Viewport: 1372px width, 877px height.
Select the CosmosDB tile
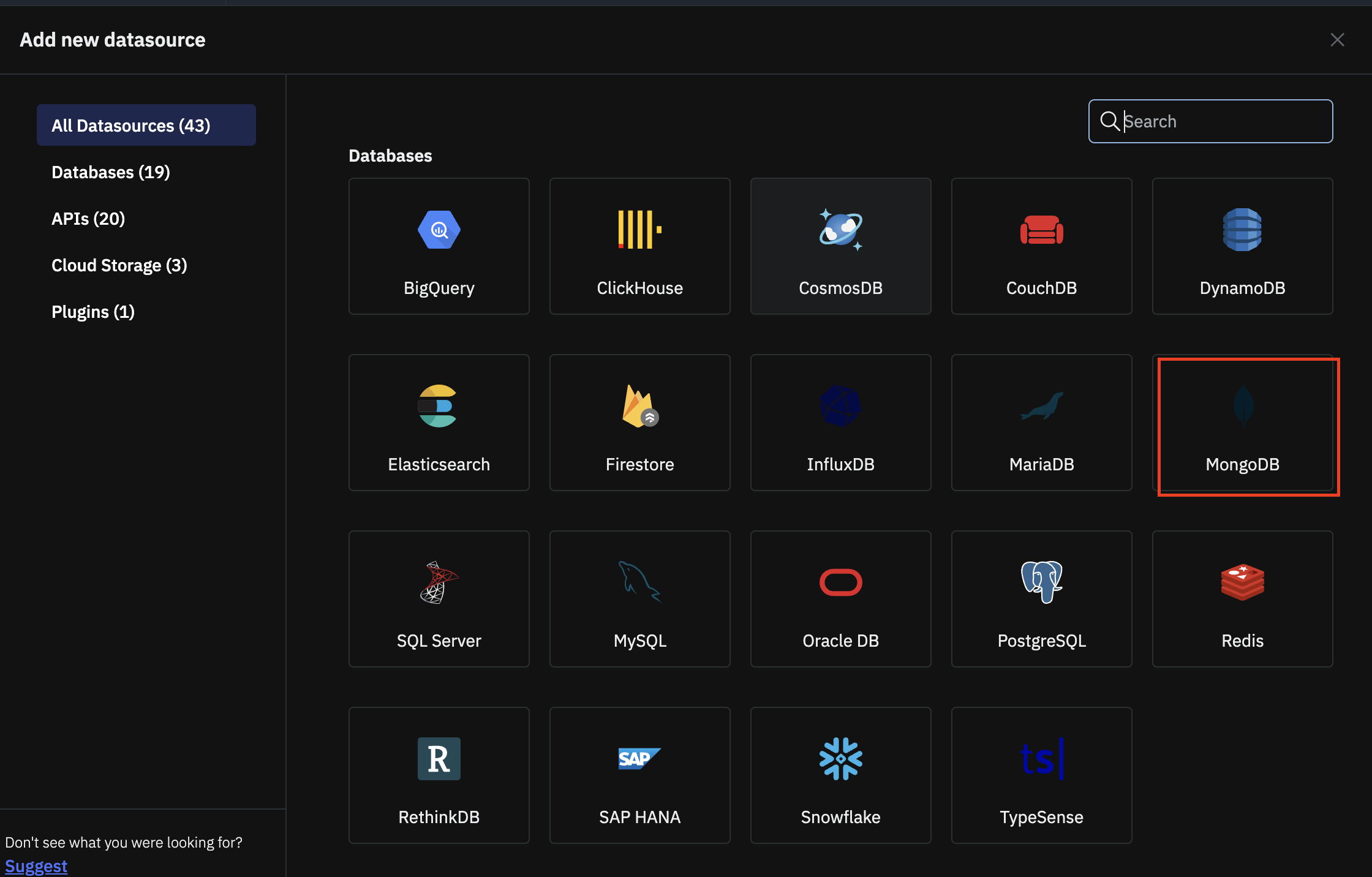tap(840, 246)
